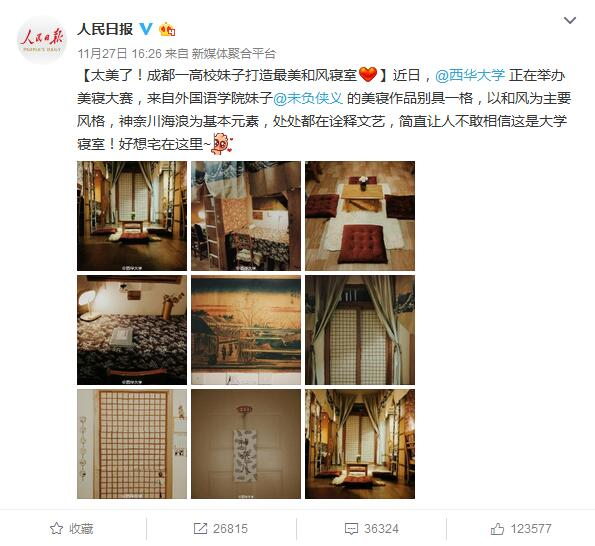Open the wooden lattice screen photo
The width and height of the screenshot is (595, 546).
(x=132, y=444)
